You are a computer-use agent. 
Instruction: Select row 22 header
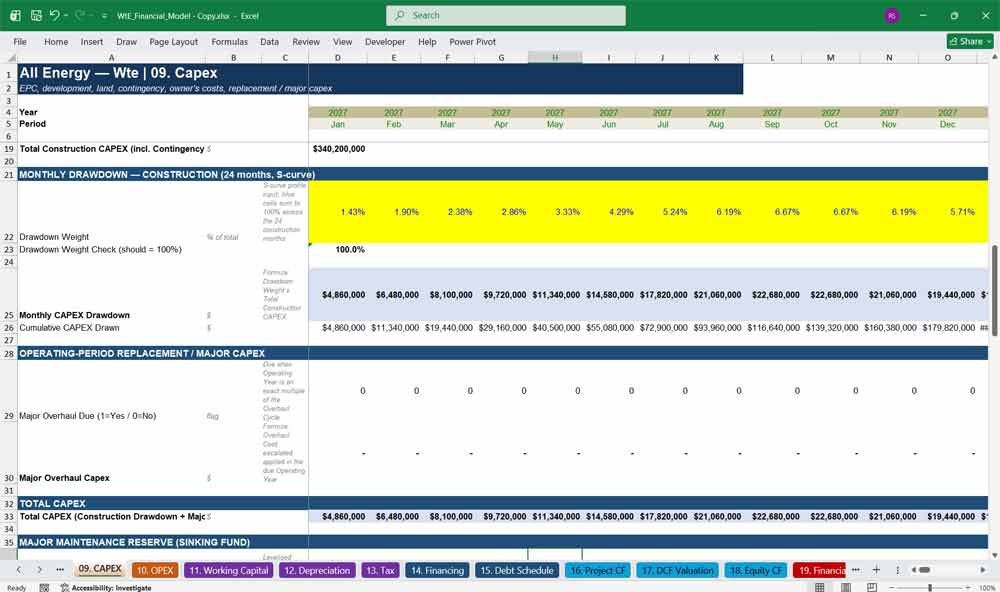9,212
